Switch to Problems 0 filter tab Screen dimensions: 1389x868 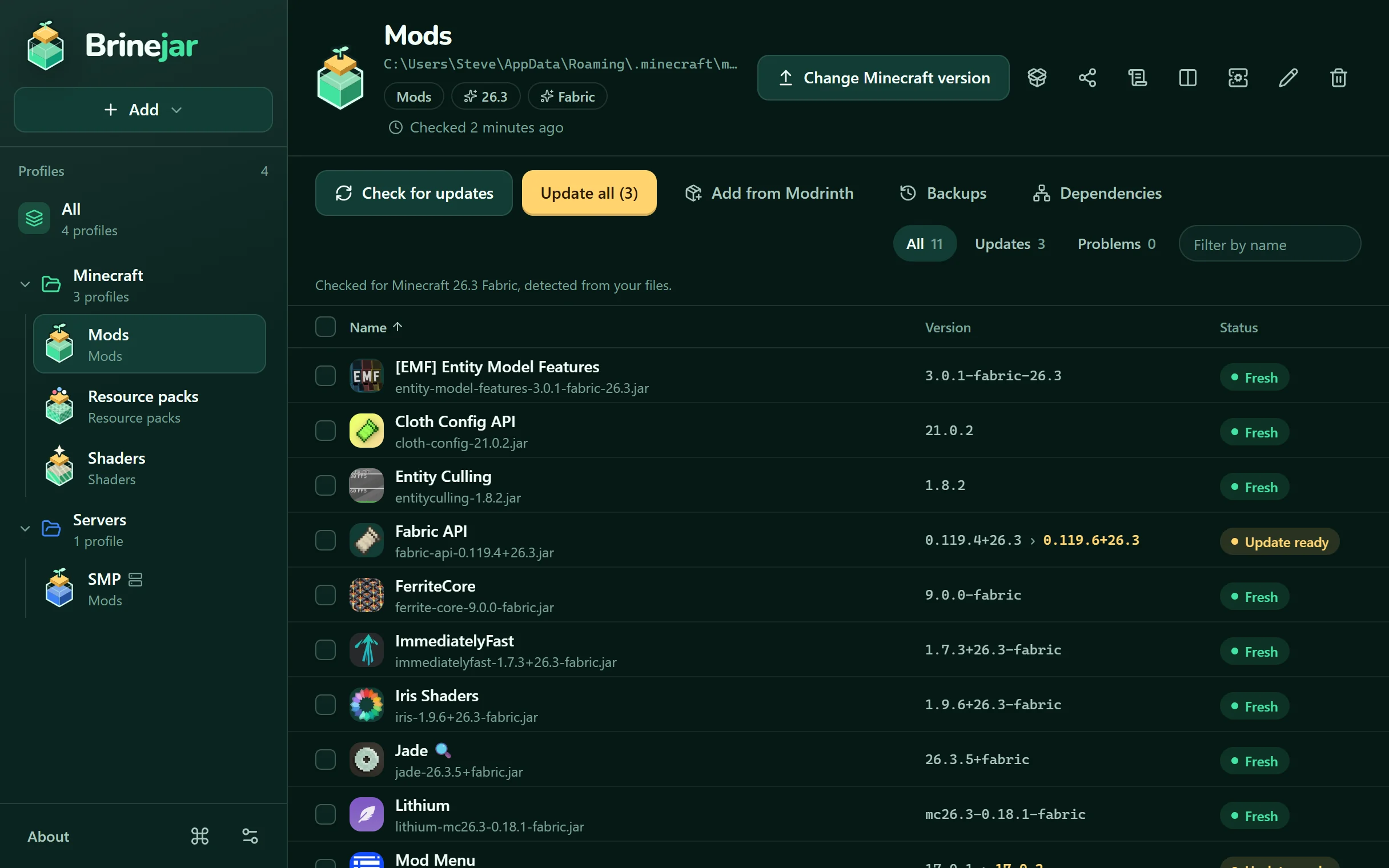1117,244
